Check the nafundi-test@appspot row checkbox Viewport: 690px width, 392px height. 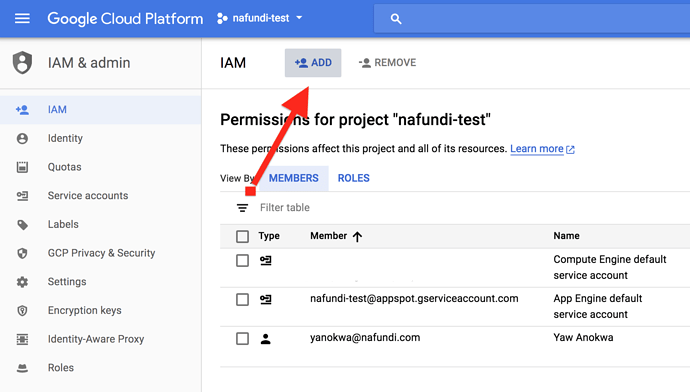pyautogui.click(x=242, y=300)
